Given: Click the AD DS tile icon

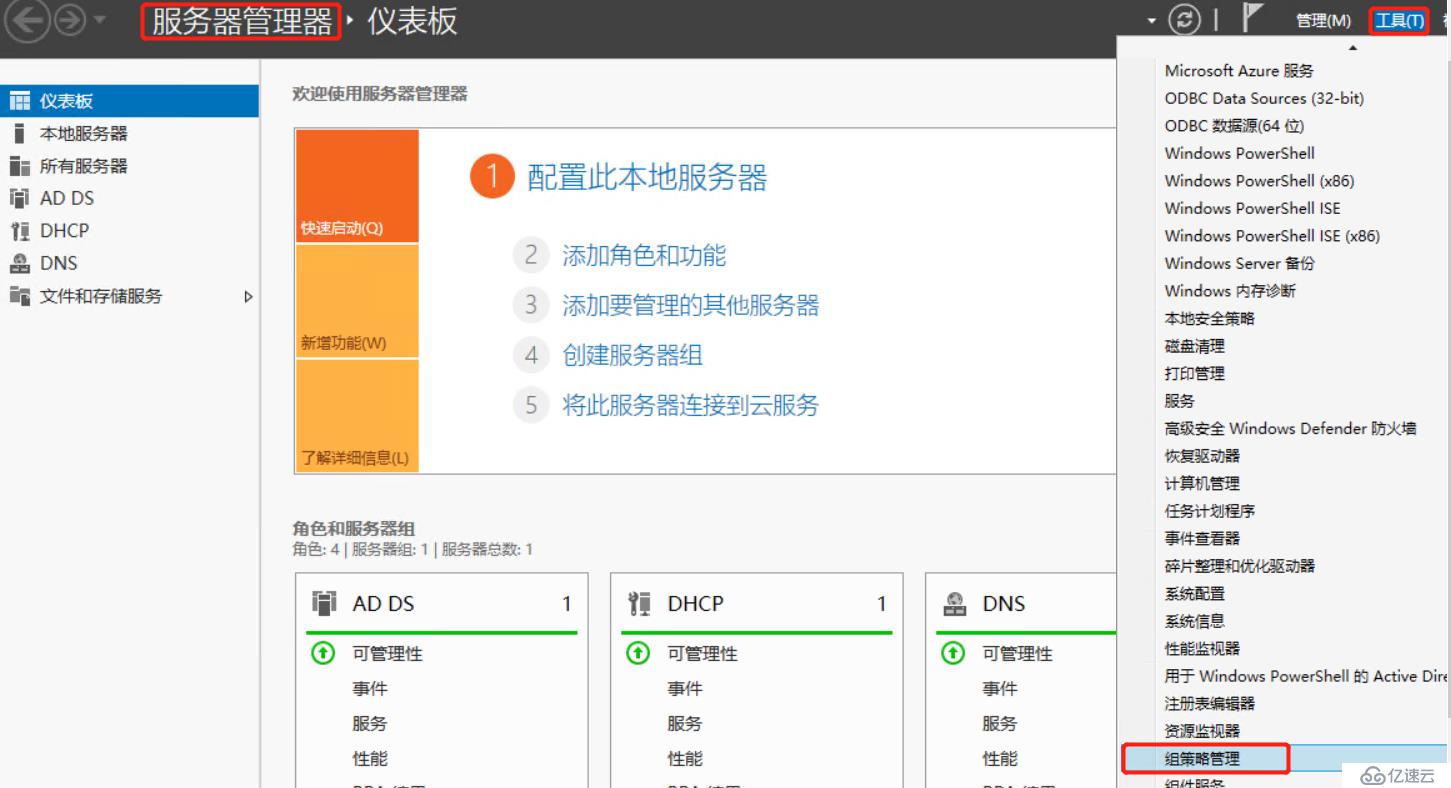Looking at the screenshot, I should pyautogui.click(x=324, y=603).
